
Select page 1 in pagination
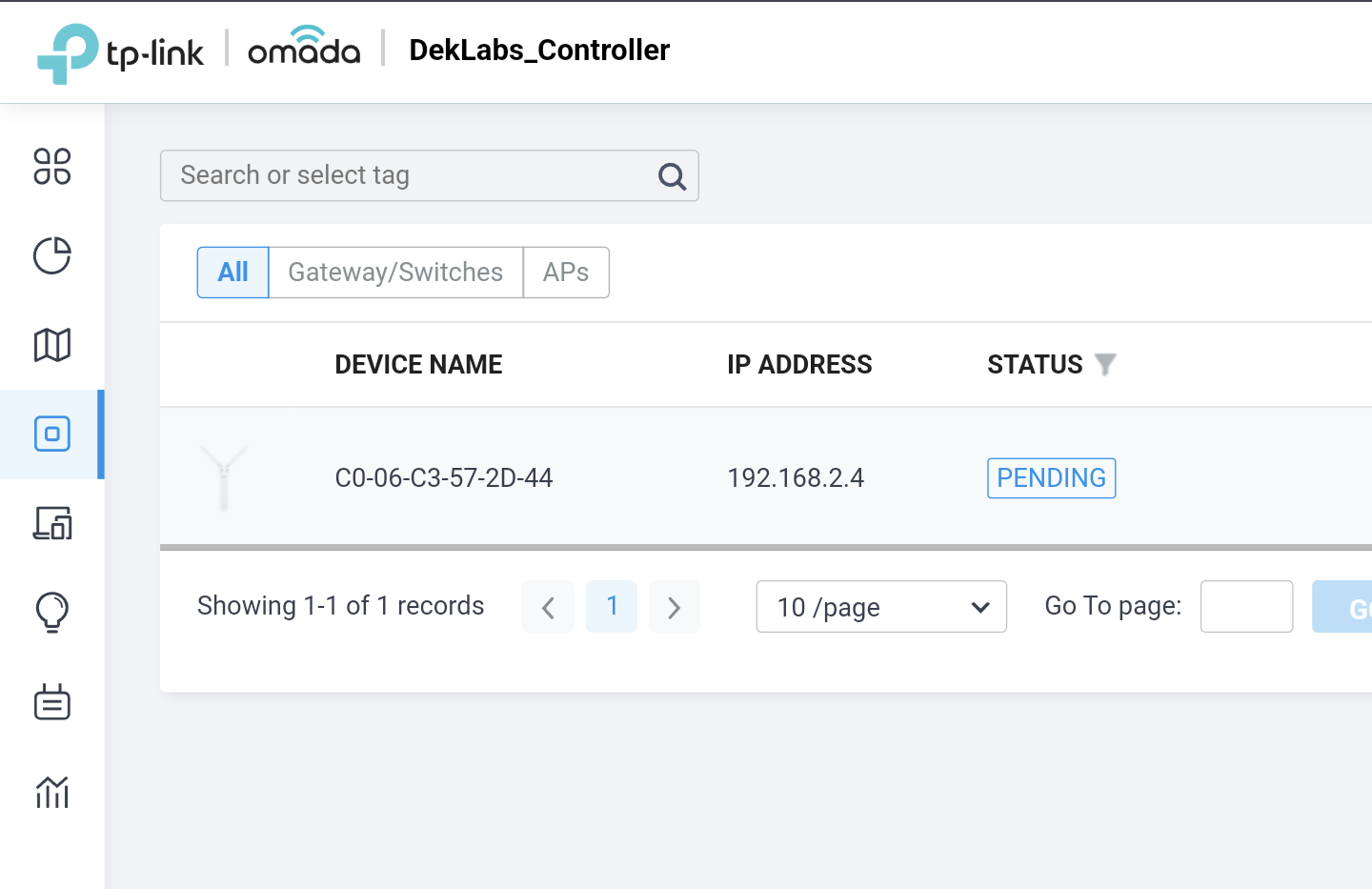pyautogui.click(x=611, y=607)
